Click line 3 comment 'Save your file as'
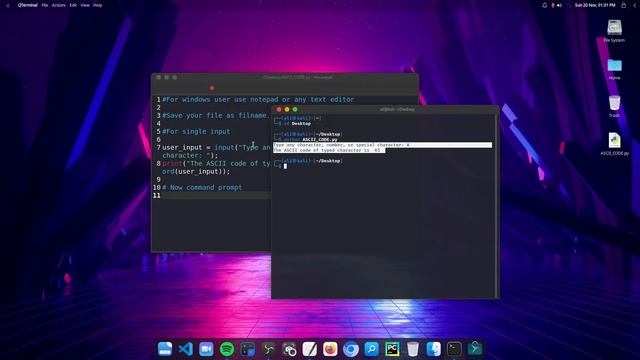 coord(216,116)
